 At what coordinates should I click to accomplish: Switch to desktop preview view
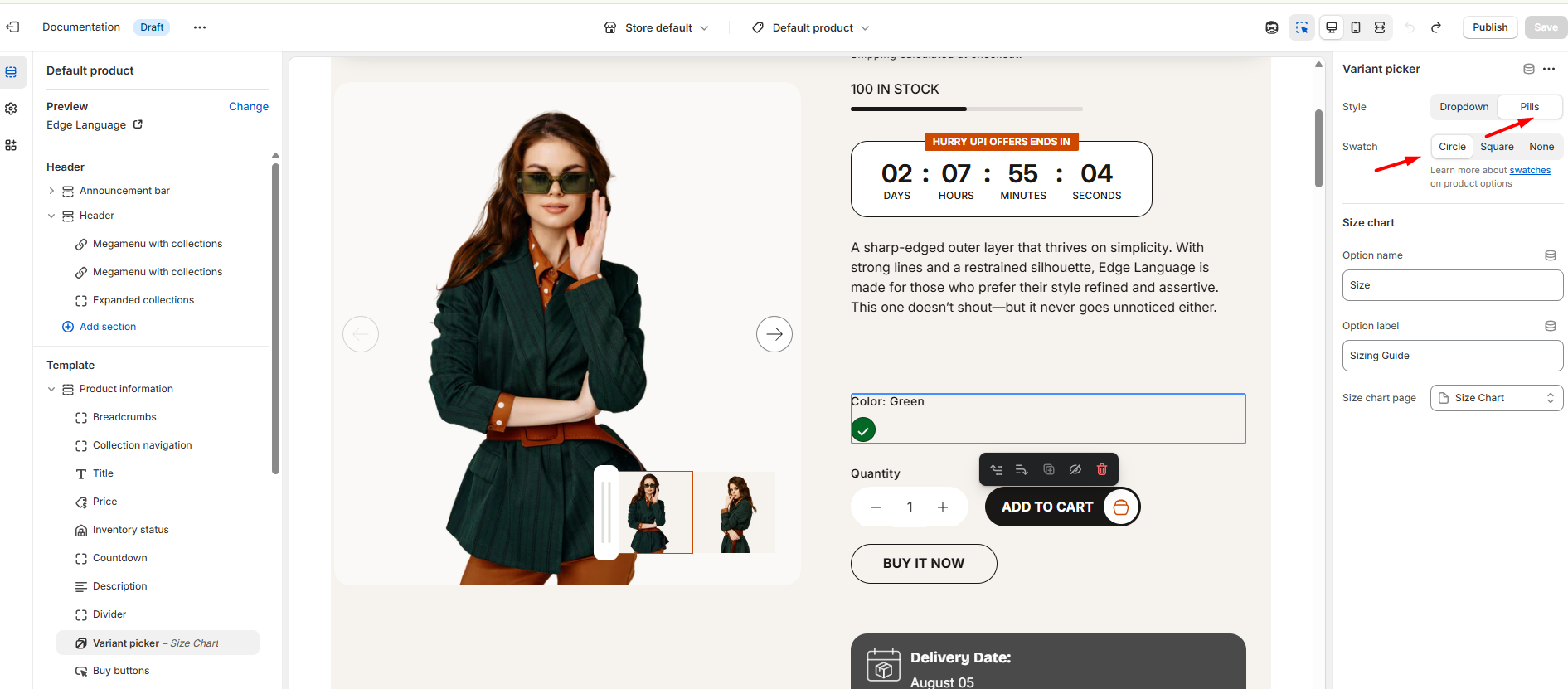[x=1332, y=27]
